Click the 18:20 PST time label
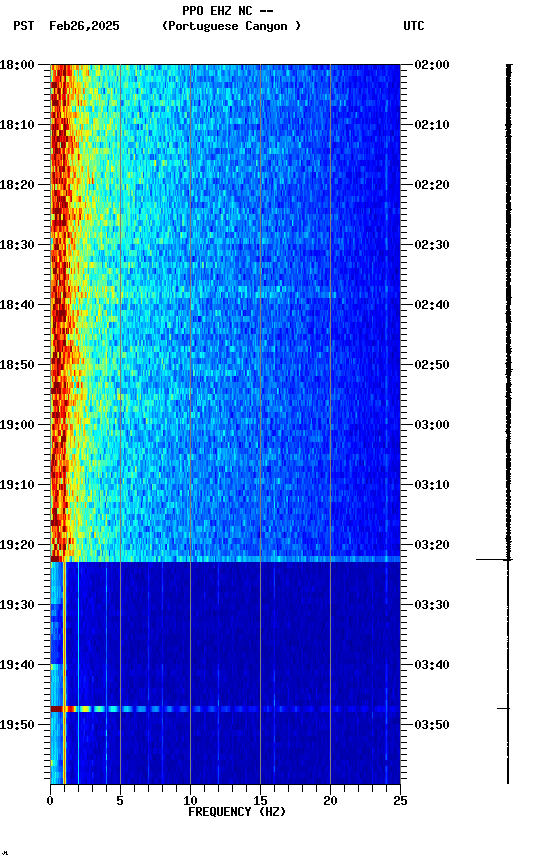Viewport: 552px width, 864px height. point(17,185)
